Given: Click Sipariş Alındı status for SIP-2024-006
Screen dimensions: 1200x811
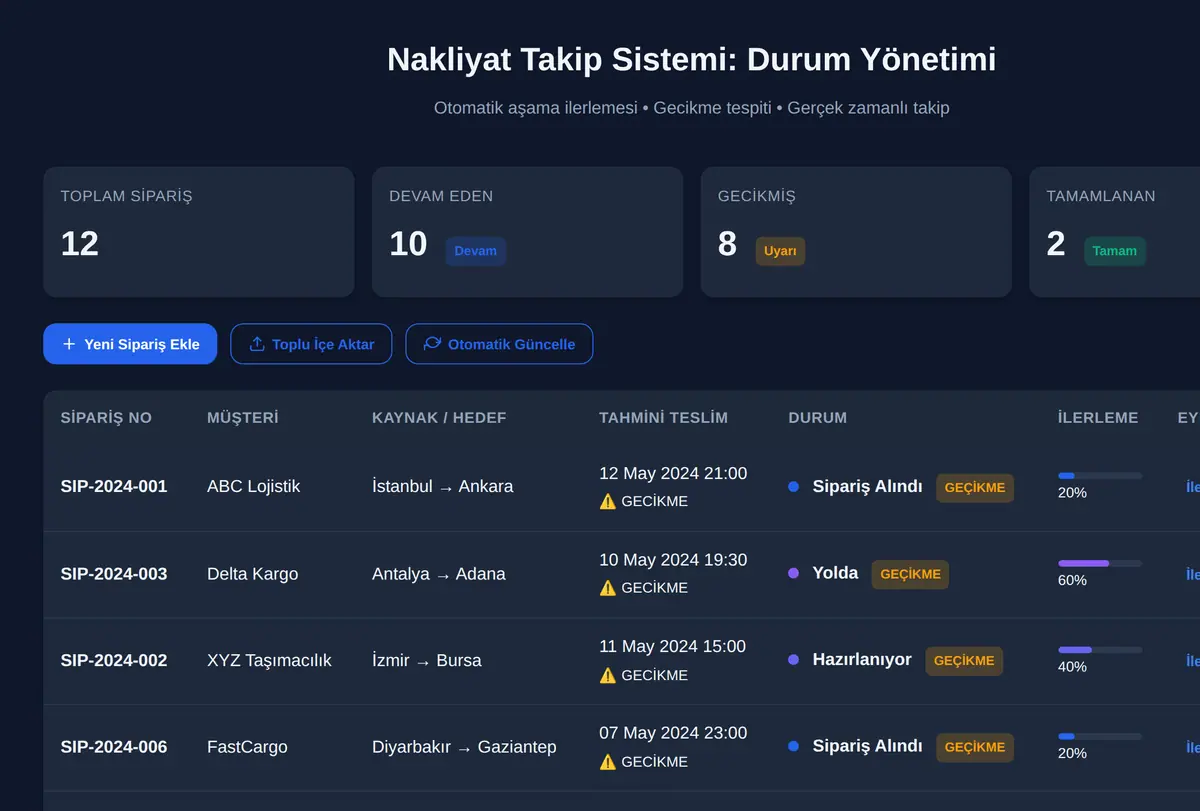Looking at the screenshot, I should [867, 746].
